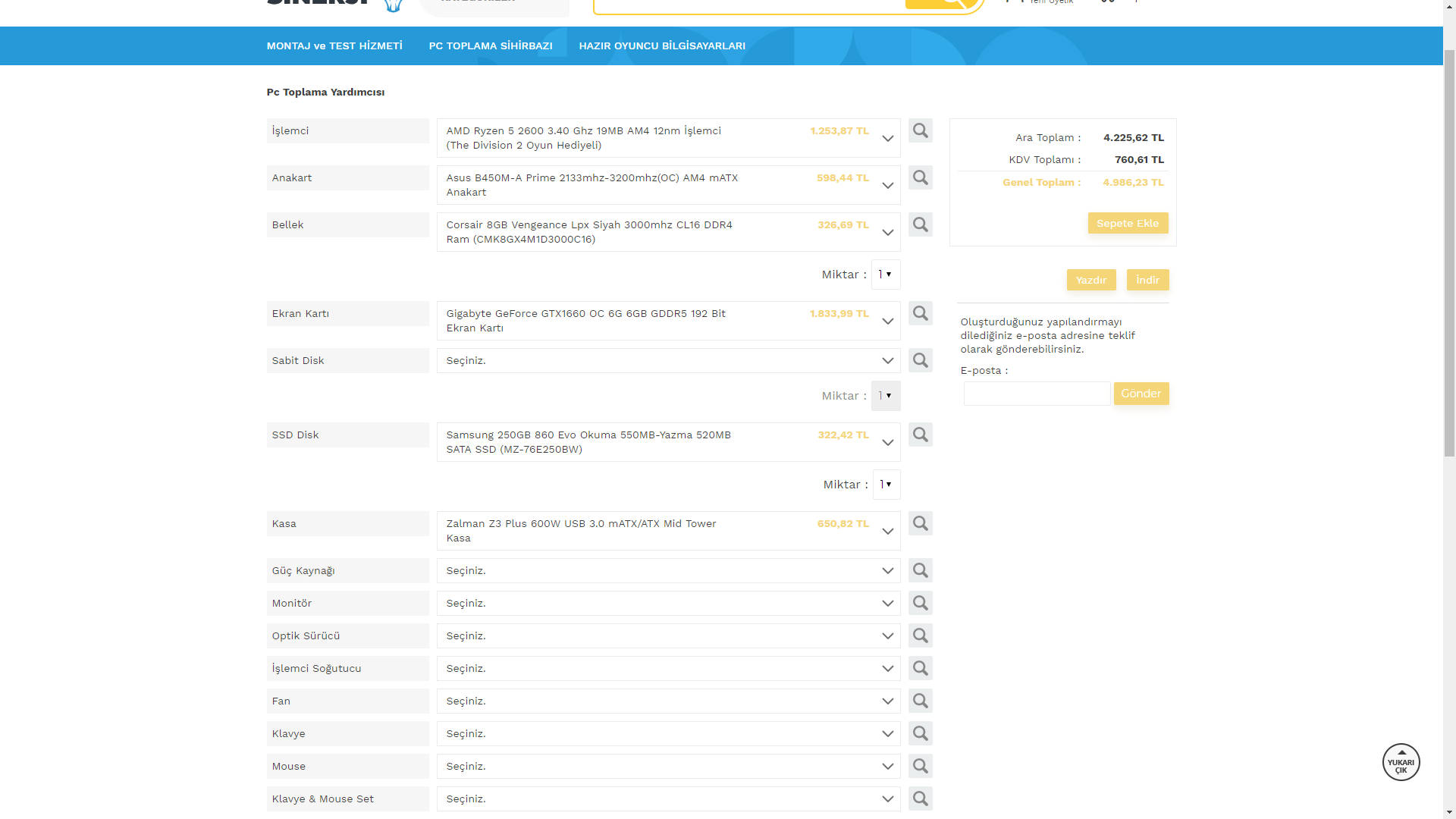This screenshot has height=819, width=1456.
Task: Click search icon next to Klavye & Mouse Set
Action: pyautogui.click(x=920, y=799)
